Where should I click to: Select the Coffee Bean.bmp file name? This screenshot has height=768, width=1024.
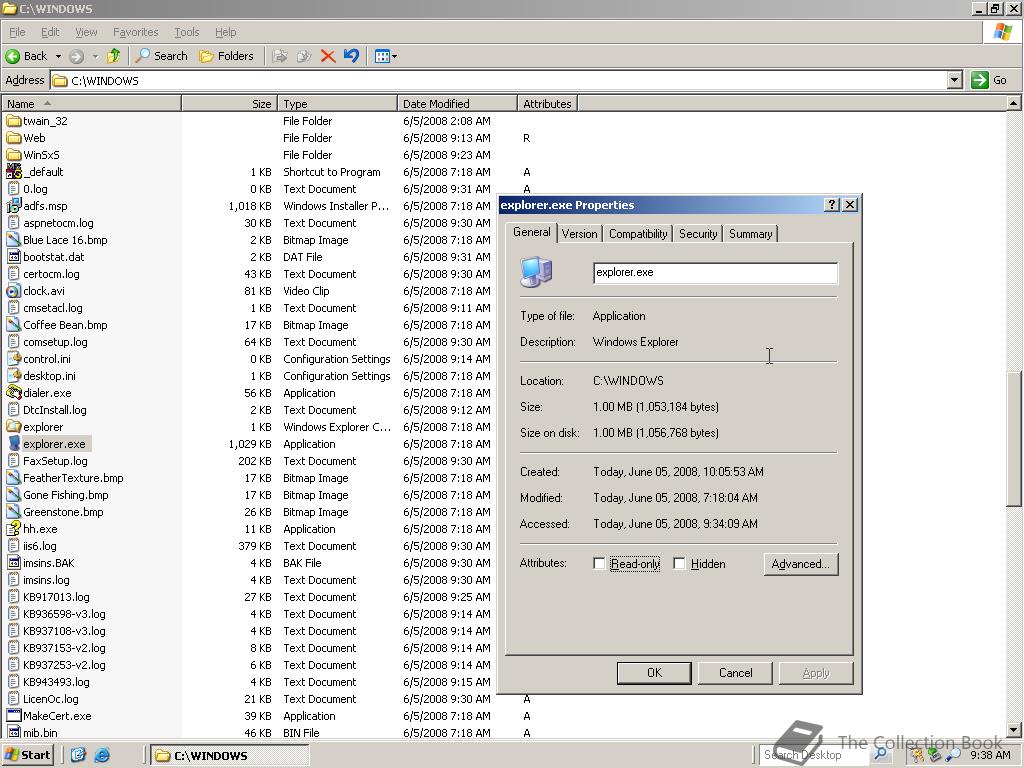[x=65, y=325]
